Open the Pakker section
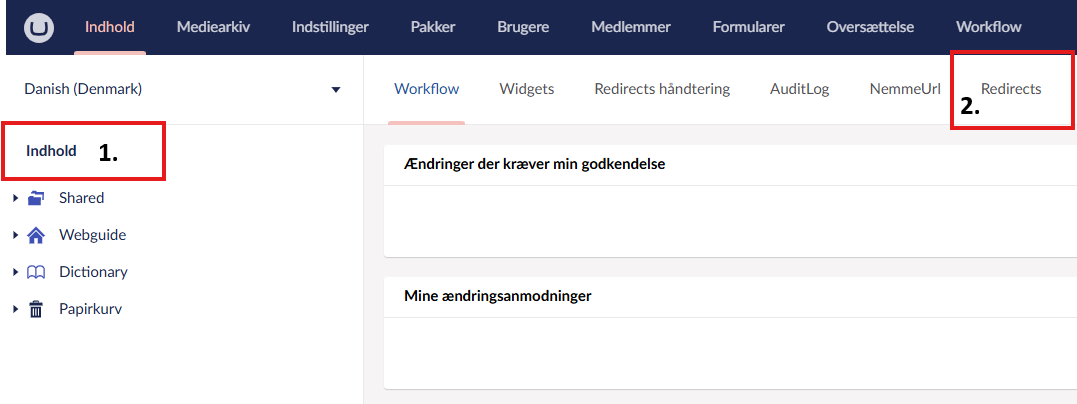 point(433,27)
